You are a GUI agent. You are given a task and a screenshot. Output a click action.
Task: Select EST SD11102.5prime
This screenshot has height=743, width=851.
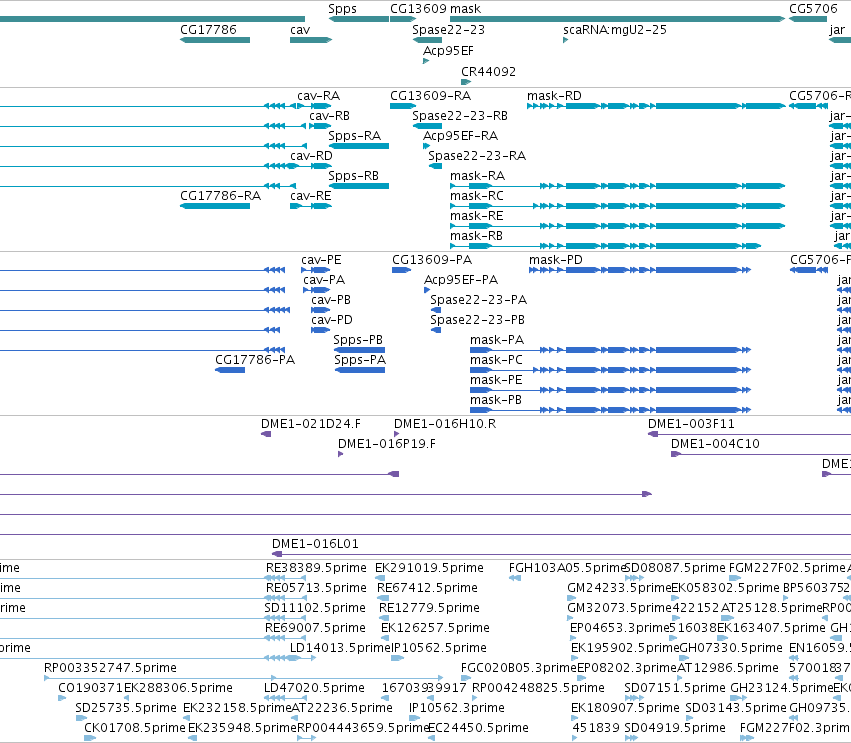click(315, 608)
